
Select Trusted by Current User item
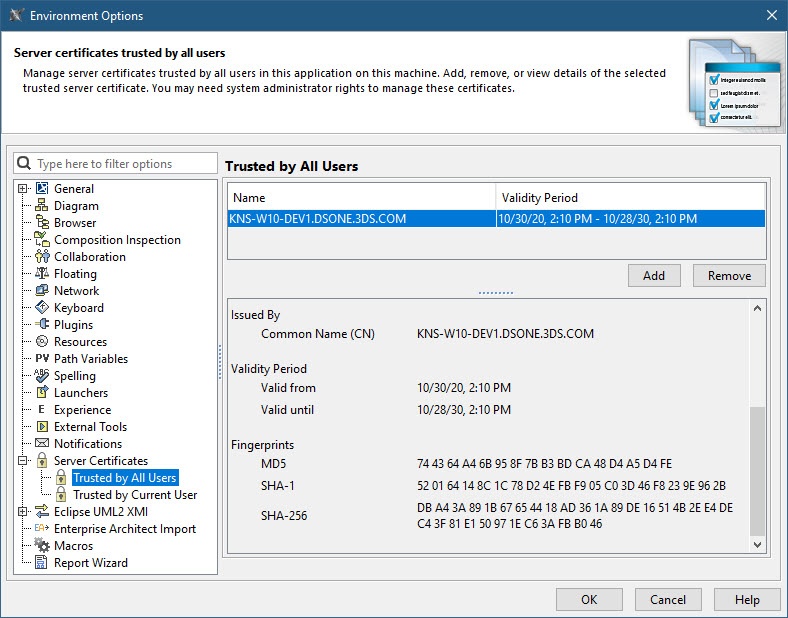click(135, 495)
